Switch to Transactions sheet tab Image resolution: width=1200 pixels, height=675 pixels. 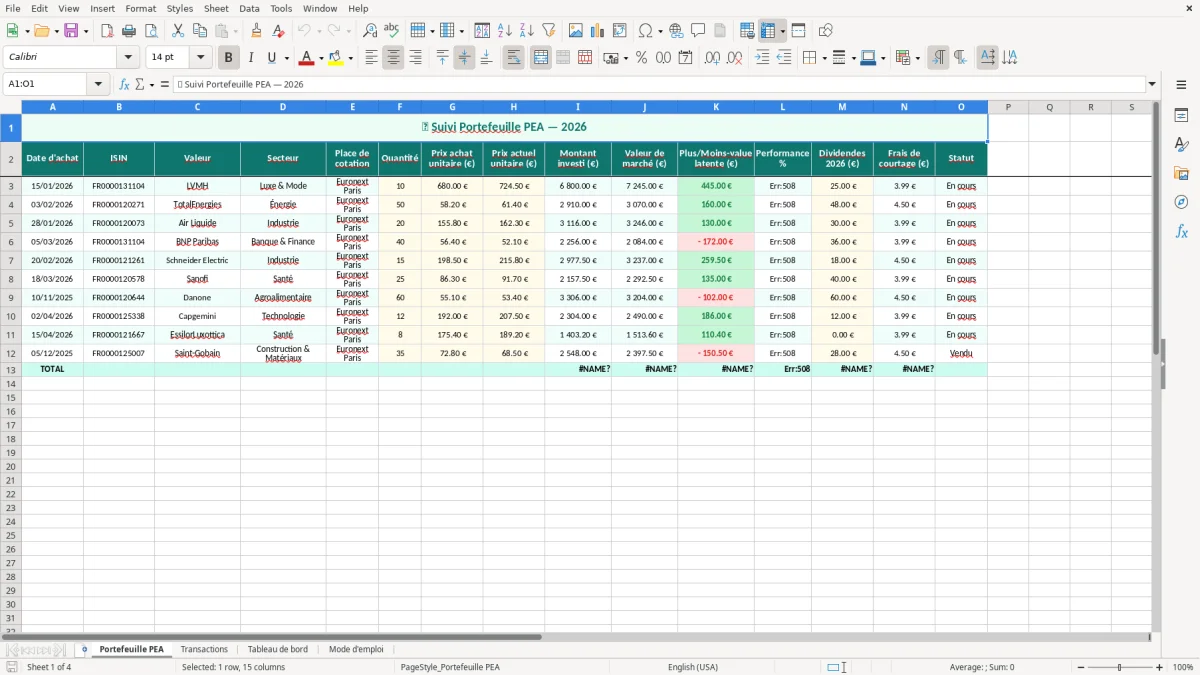coord(204,649)
